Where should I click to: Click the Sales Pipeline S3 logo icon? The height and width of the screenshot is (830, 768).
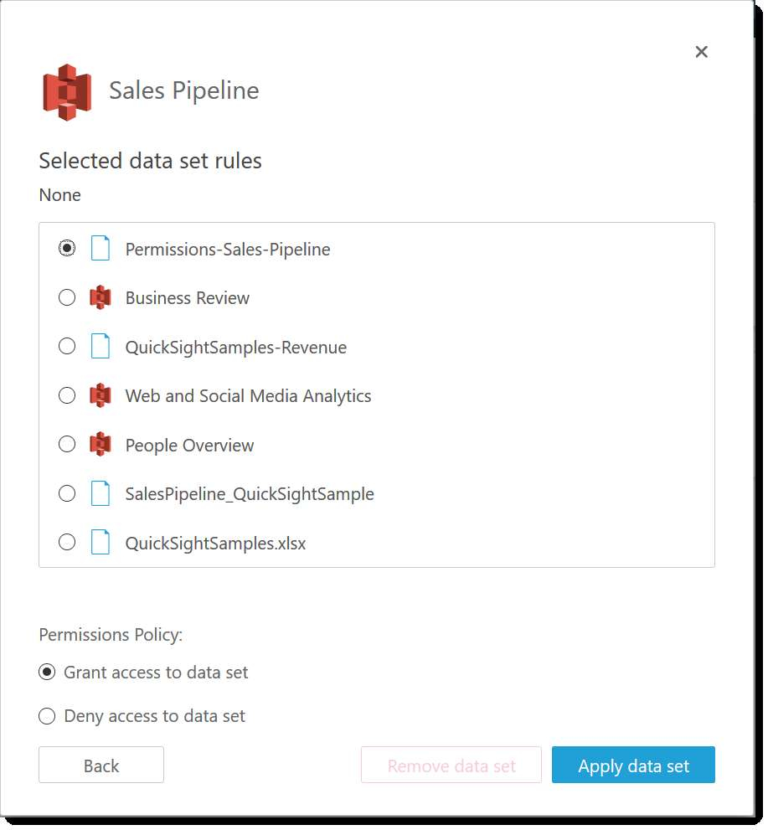pyautogui.click(x=67, y=92)
